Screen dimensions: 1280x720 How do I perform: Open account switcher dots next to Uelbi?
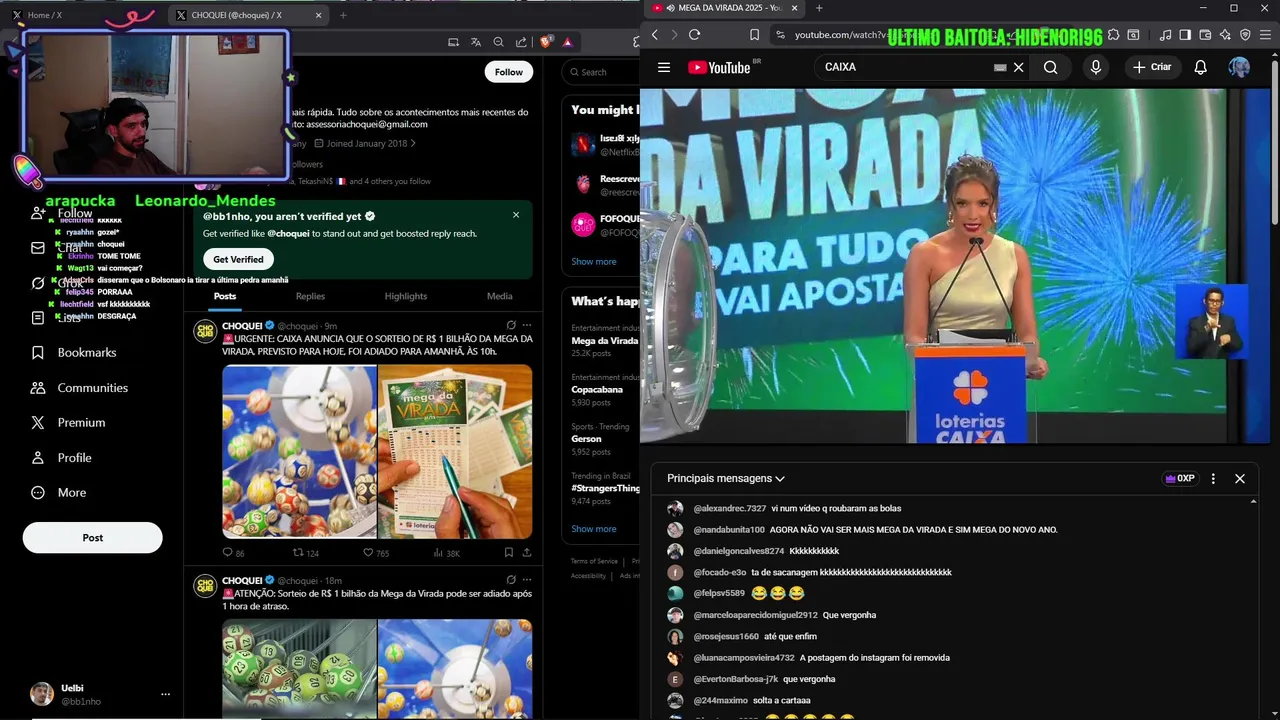pyautogui.click(x=166, y=694)
